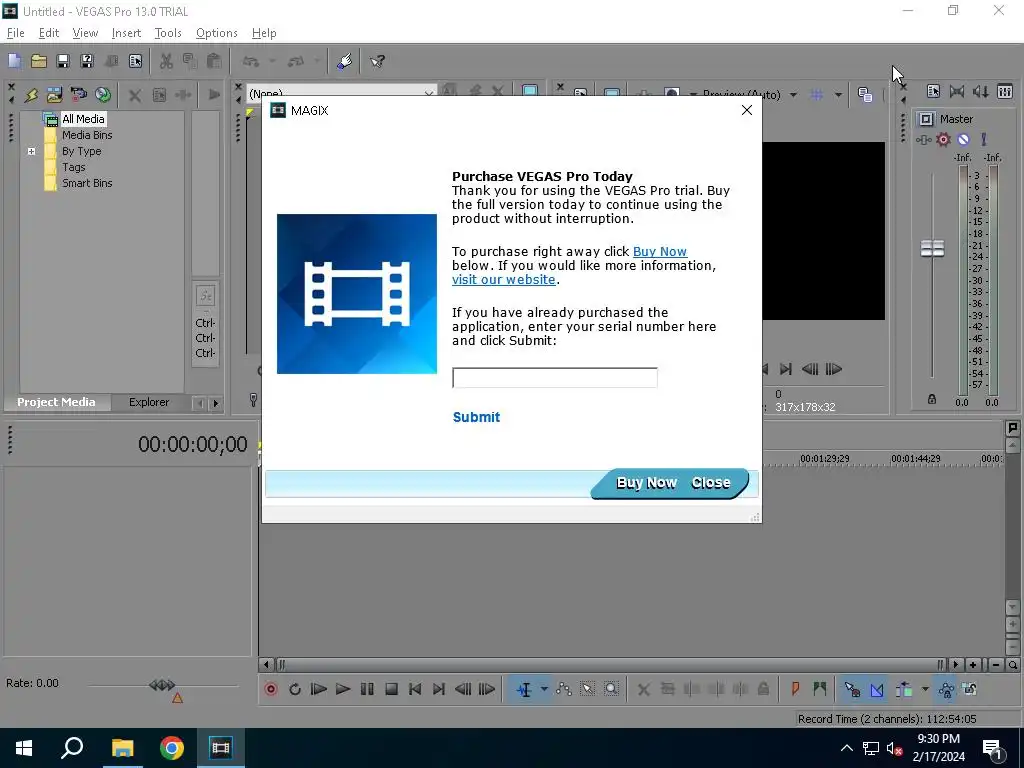1024x768 pixels.
Task: Click the Buy Now button at dialog bottom
Action: (646, 483)
